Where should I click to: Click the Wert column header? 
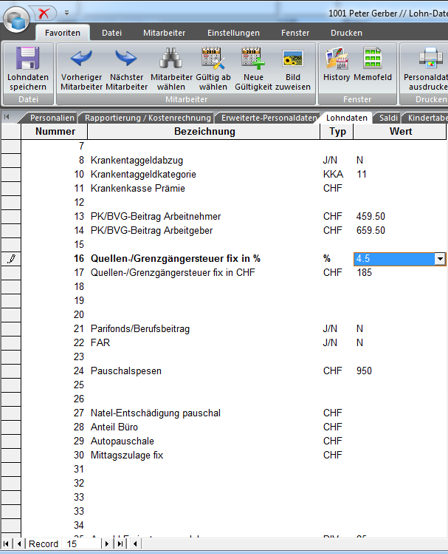tap(400, 131)
